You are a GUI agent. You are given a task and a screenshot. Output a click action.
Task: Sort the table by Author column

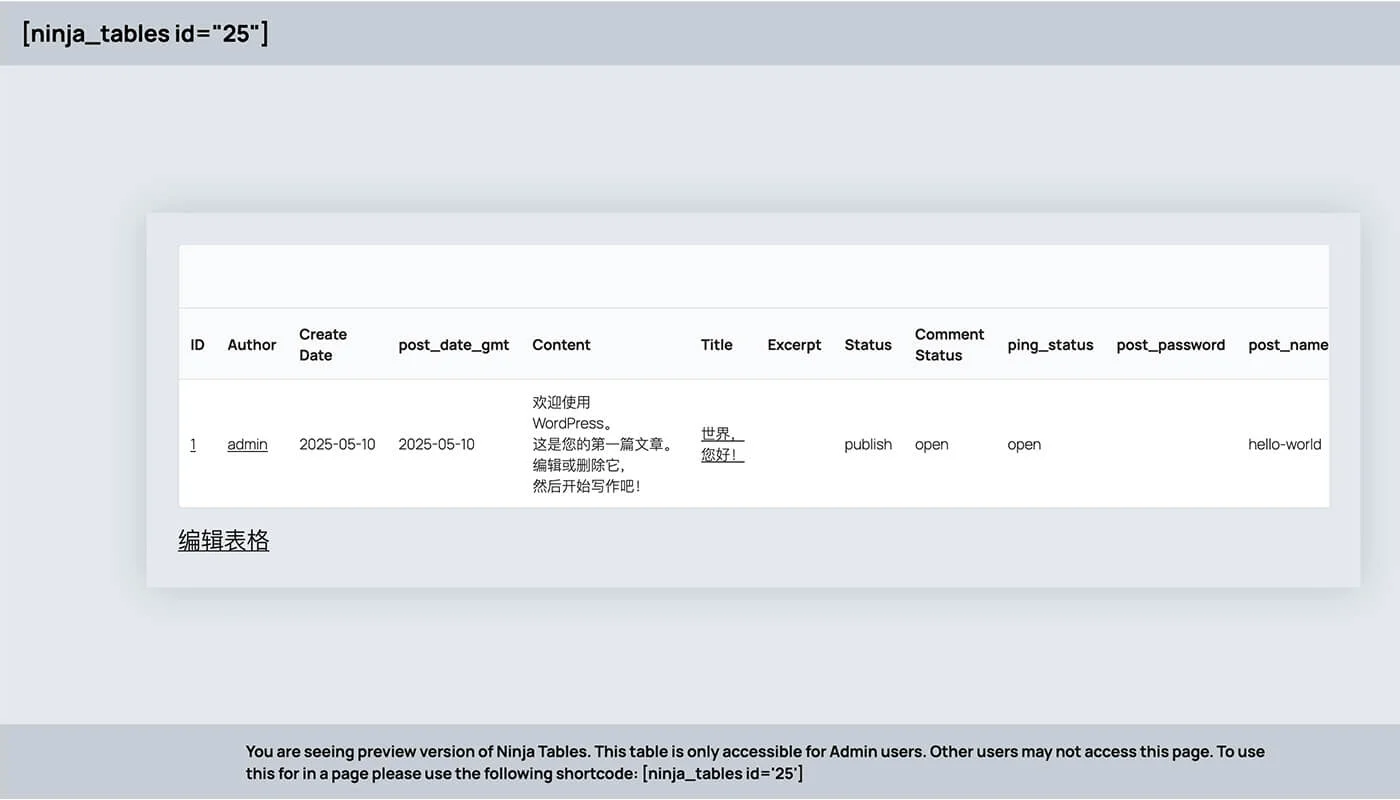(x=251, y=344)
